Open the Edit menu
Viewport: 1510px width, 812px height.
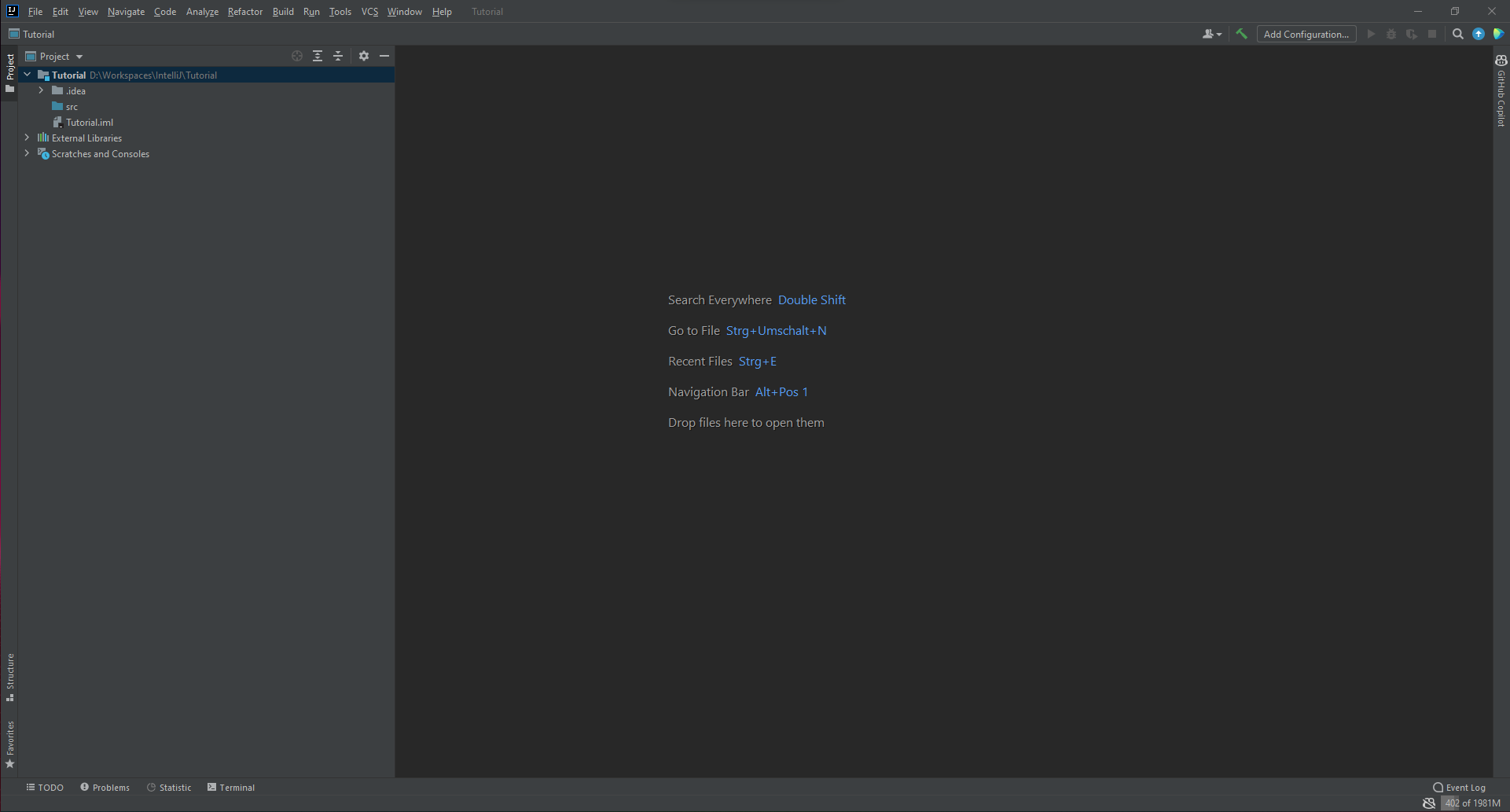click(61, 12)
